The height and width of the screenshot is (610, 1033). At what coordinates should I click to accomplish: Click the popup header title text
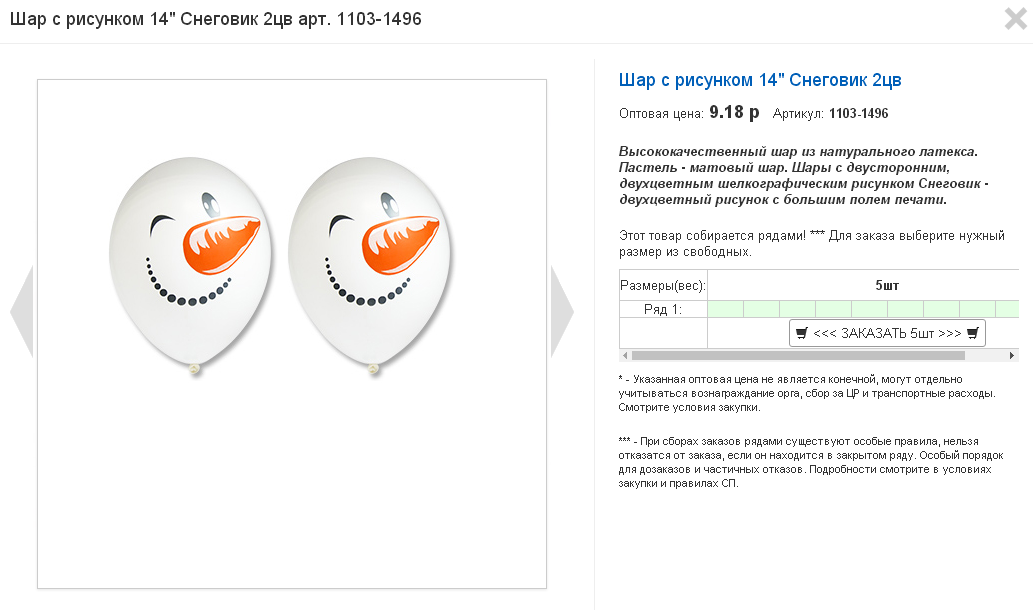click(215, 19)
